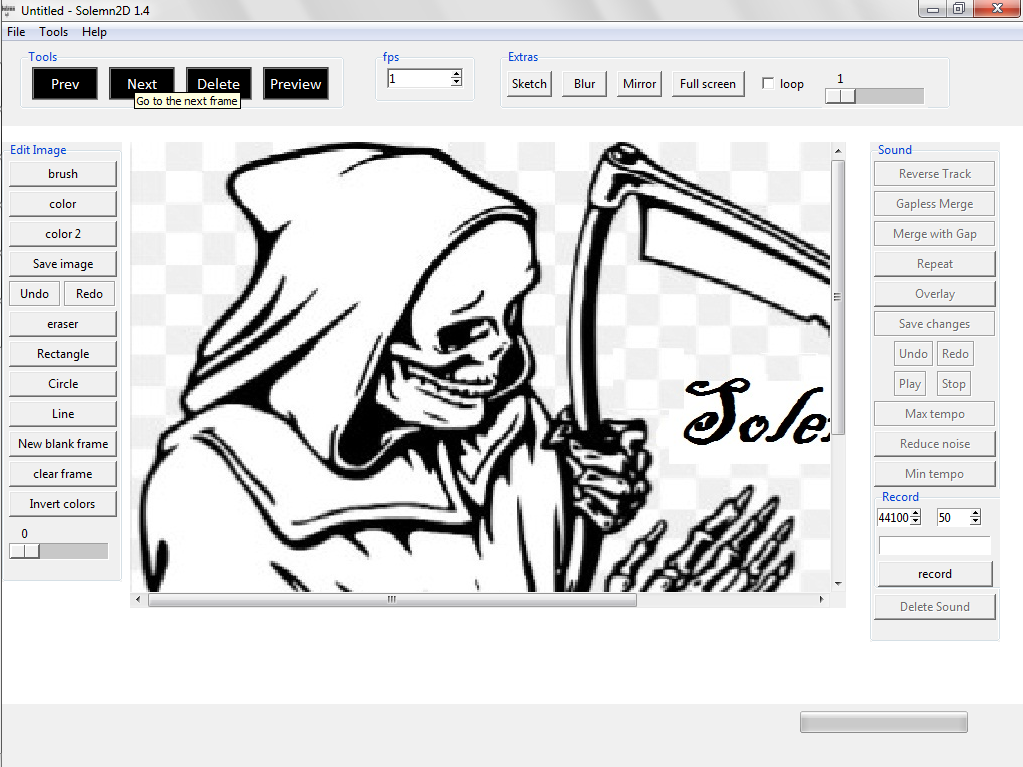The width and height of the screenshot is (1023, 767).
Task: Click the empty Record text field
Action: [934, 546]
